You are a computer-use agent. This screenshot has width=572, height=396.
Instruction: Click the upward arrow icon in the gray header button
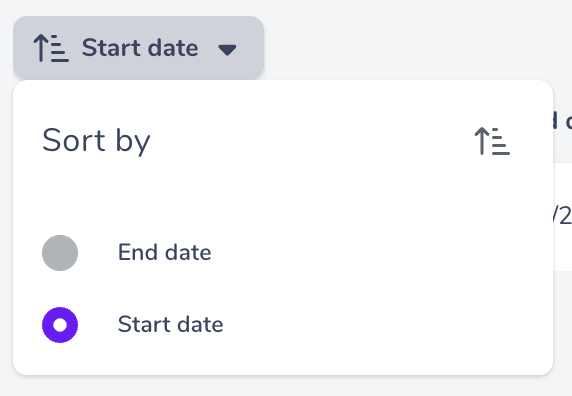pyautogui.click(x=51, y=48)
